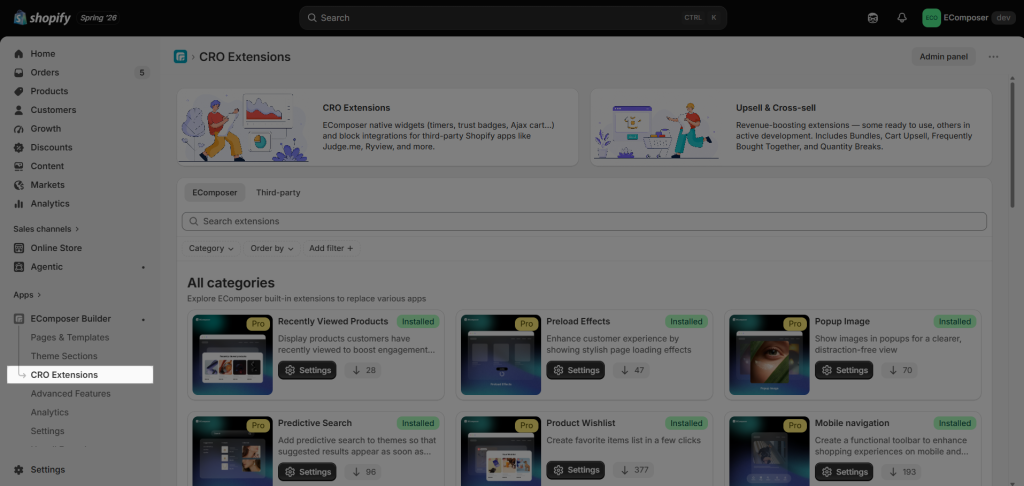Click the Upsell & Cross-sell banner card
The image size is (1024, 486).
point(791,127)
